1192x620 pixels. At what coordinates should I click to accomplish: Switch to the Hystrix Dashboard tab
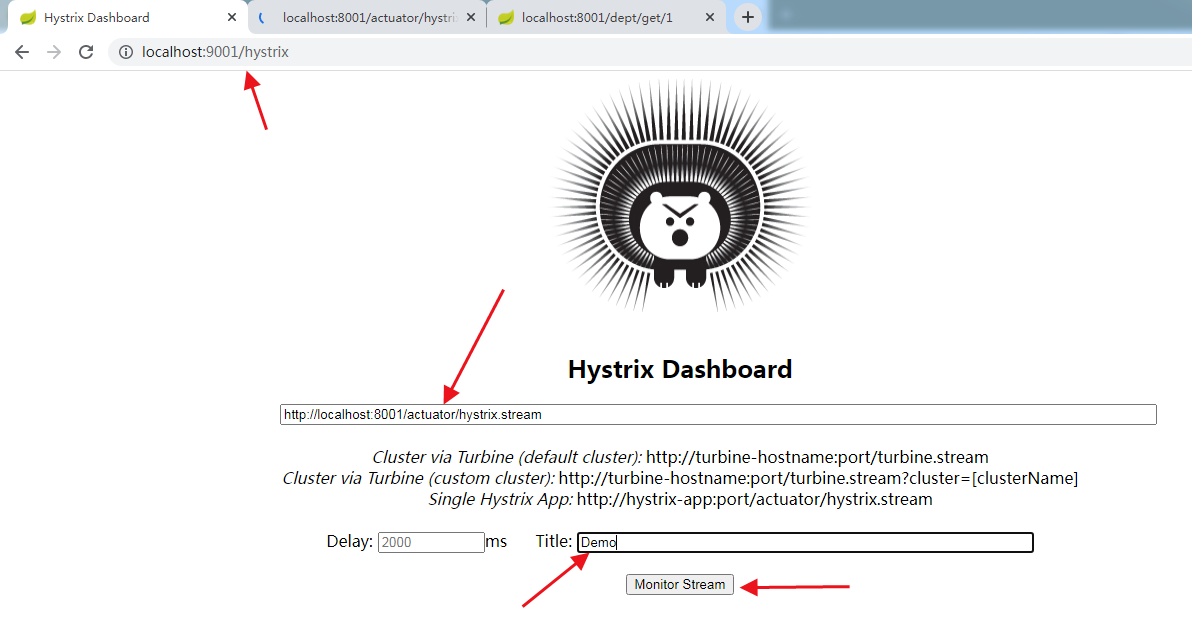(x=128, y=17)
